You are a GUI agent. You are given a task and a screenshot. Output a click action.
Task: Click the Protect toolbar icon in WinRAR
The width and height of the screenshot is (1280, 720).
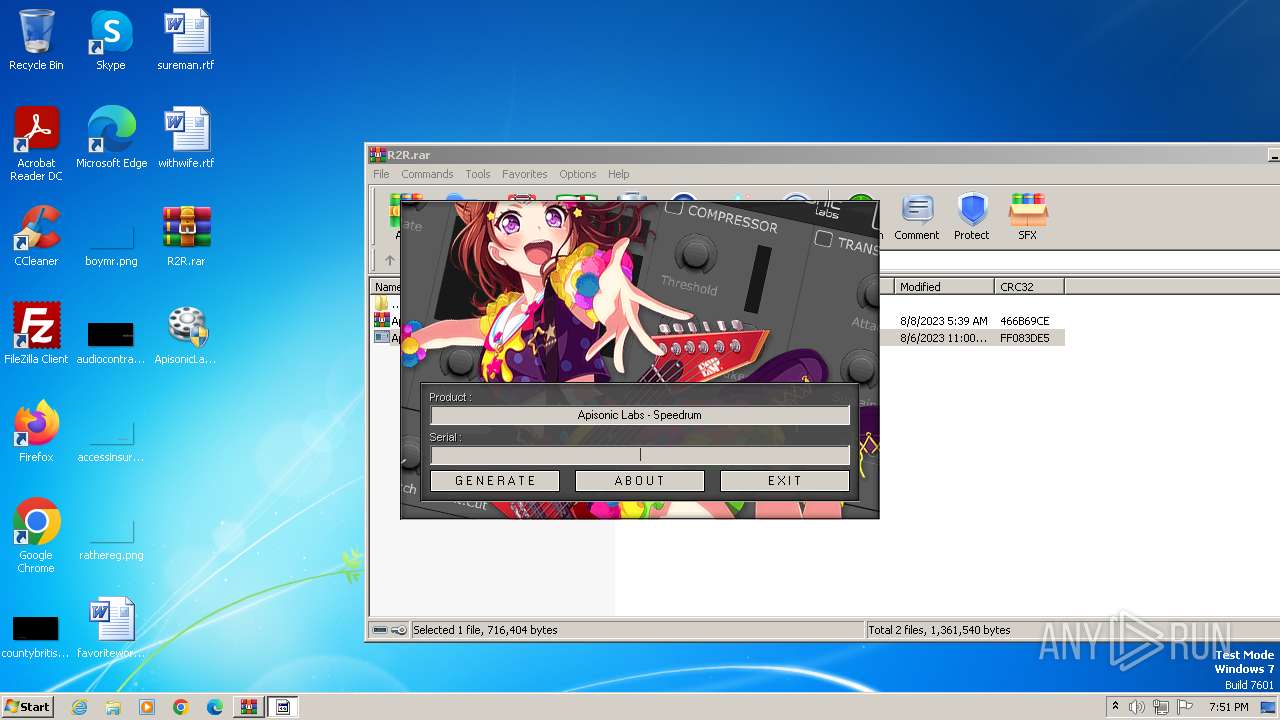(971, 217)
